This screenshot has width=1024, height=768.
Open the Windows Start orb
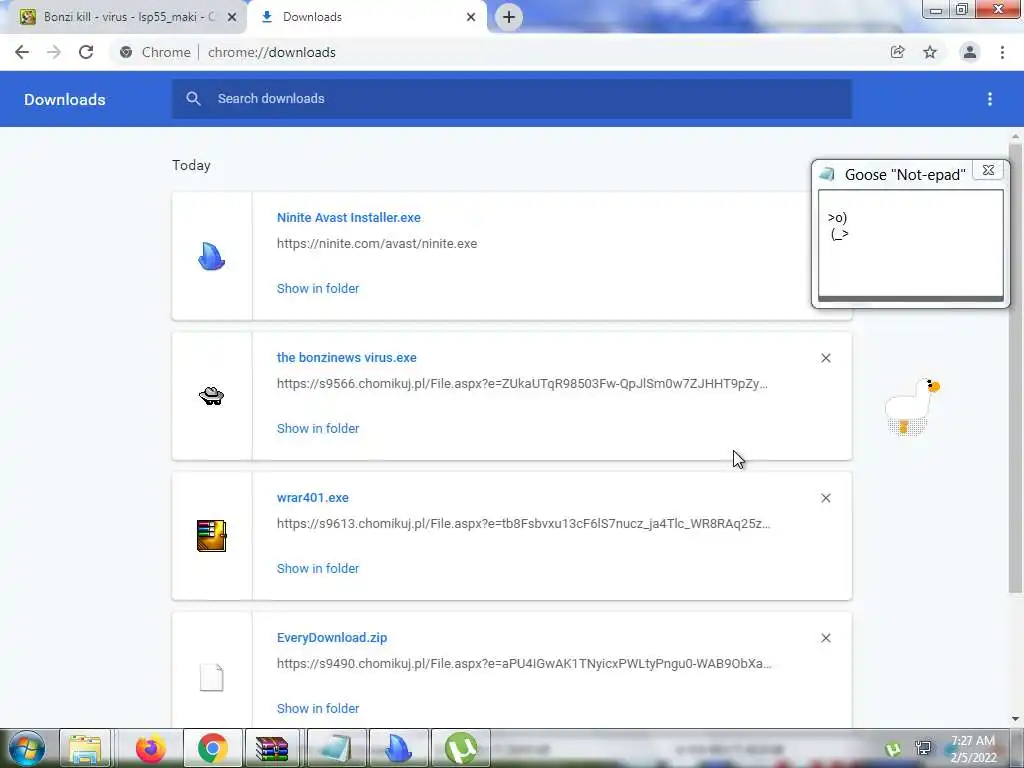tap(26, 748)
